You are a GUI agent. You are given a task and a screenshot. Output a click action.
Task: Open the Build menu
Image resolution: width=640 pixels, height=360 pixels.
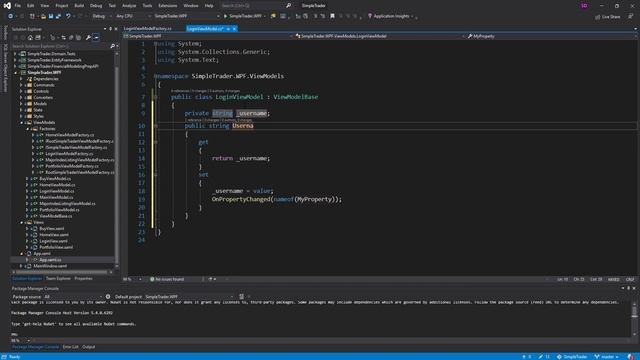pos(79,6)
